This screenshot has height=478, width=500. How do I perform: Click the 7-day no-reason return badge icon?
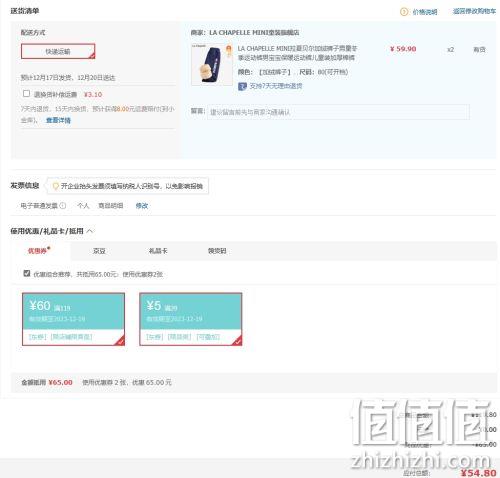(x=242, y=86)
